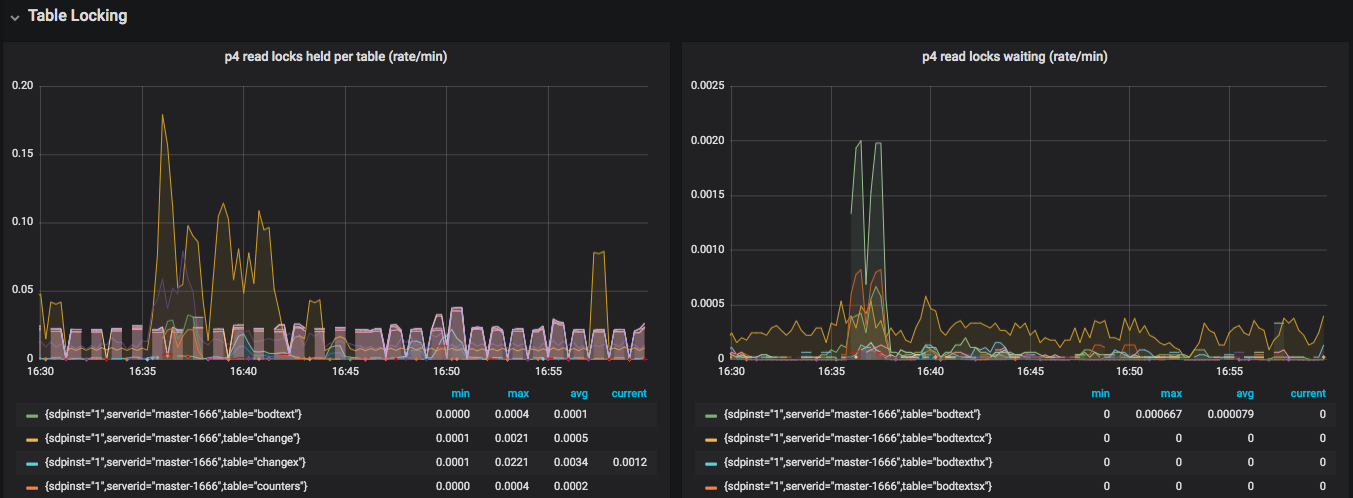Click current value 0.0012 in changex row
The image size is (1353, 498).
pos(629,462)
